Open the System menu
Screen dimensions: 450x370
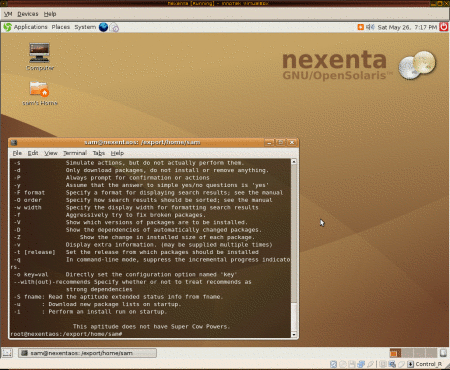[85, 27]
